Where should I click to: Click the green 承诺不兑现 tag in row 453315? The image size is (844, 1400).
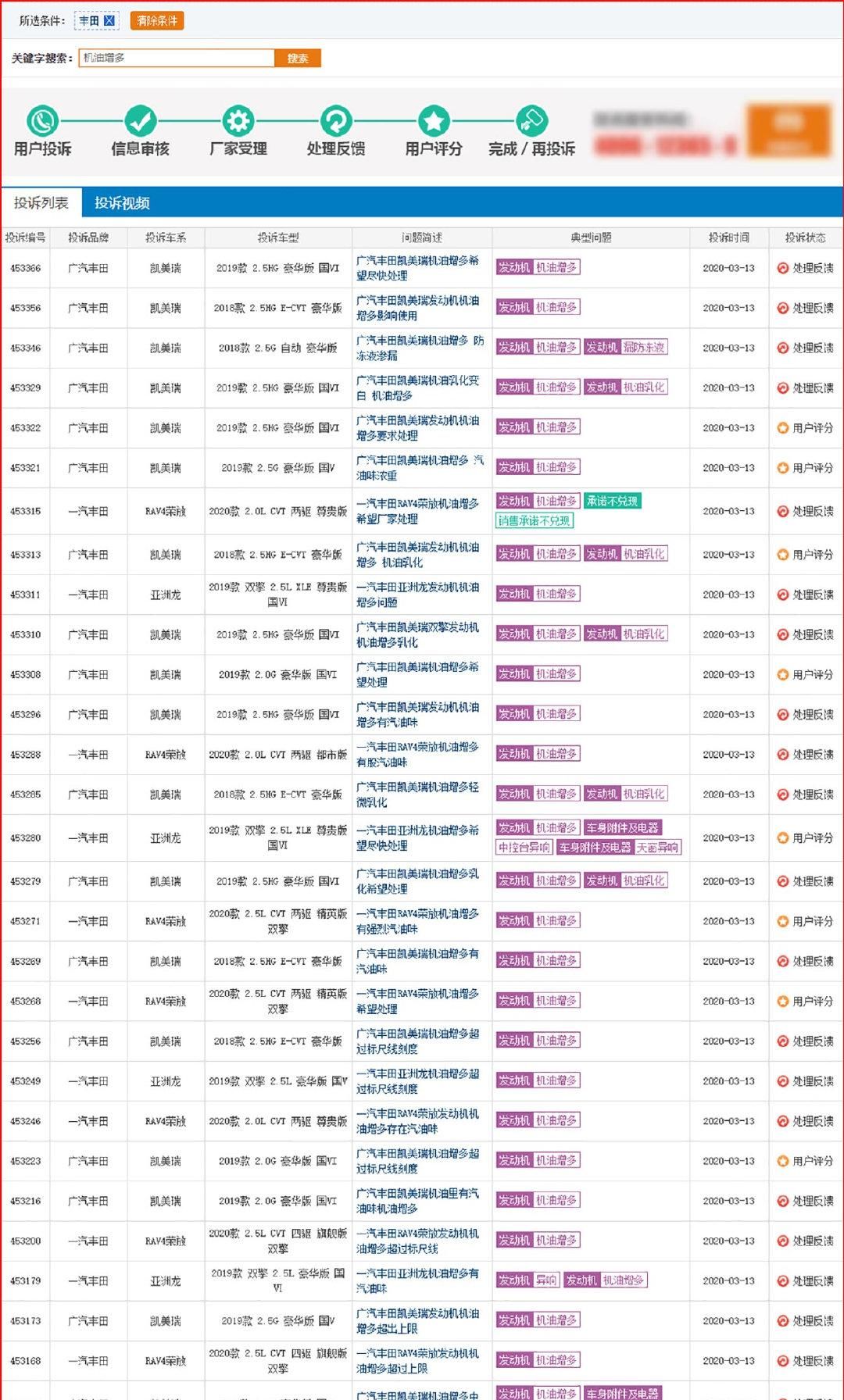pyautogui.click(x=612, y=501)
